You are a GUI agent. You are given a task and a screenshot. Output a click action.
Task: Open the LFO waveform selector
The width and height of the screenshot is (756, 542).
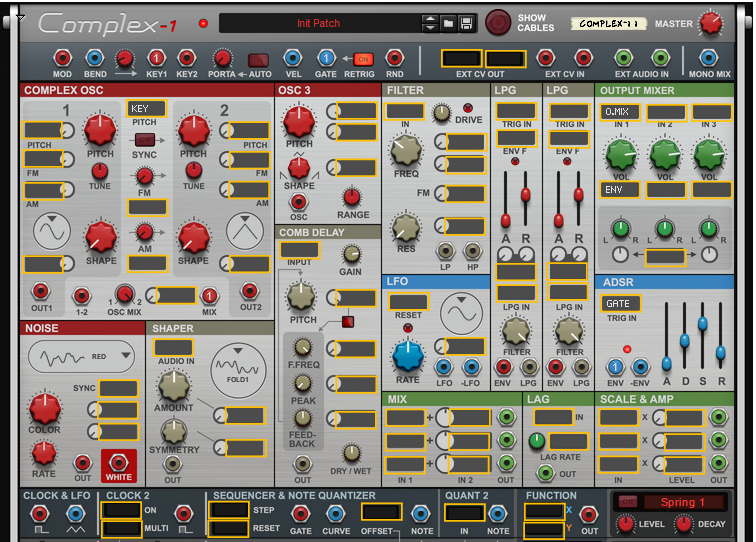(x=461, y=313)
